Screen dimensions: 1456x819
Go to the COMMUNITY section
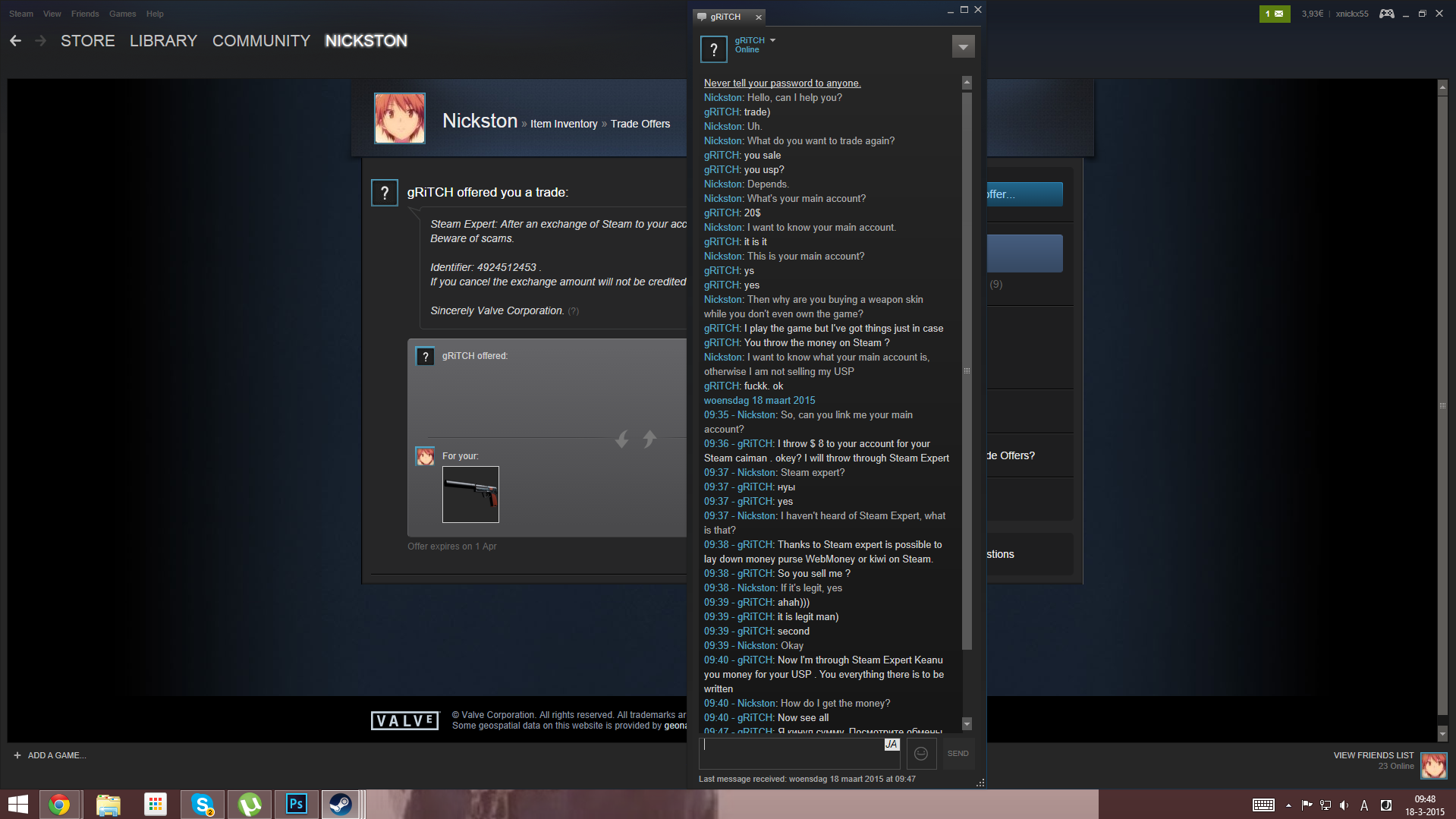pyautogui.click(x=261, y=41)
